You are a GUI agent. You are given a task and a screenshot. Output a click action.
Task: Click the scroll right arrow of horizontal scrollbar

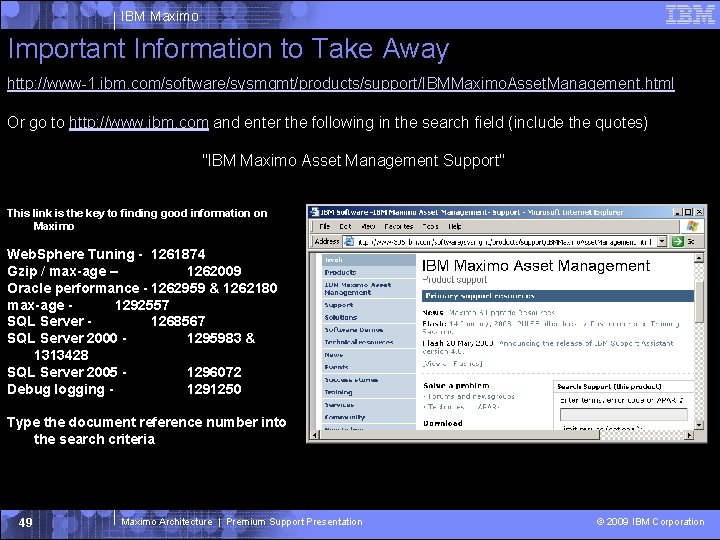689,434
